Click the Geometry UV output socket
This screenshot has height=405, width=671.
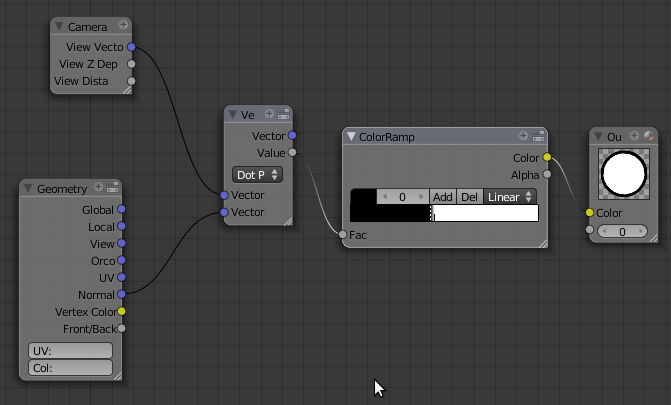pyautogui.click(x=122, y=277)
